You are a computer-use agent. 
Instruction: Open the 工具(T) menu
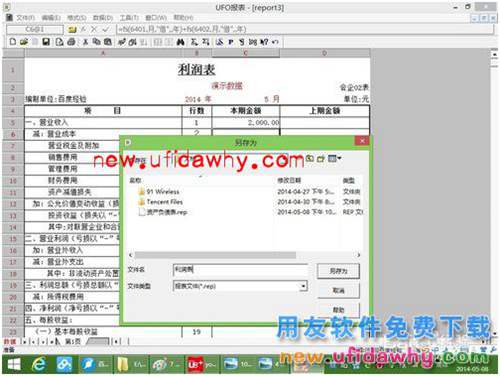coord(129,17)
